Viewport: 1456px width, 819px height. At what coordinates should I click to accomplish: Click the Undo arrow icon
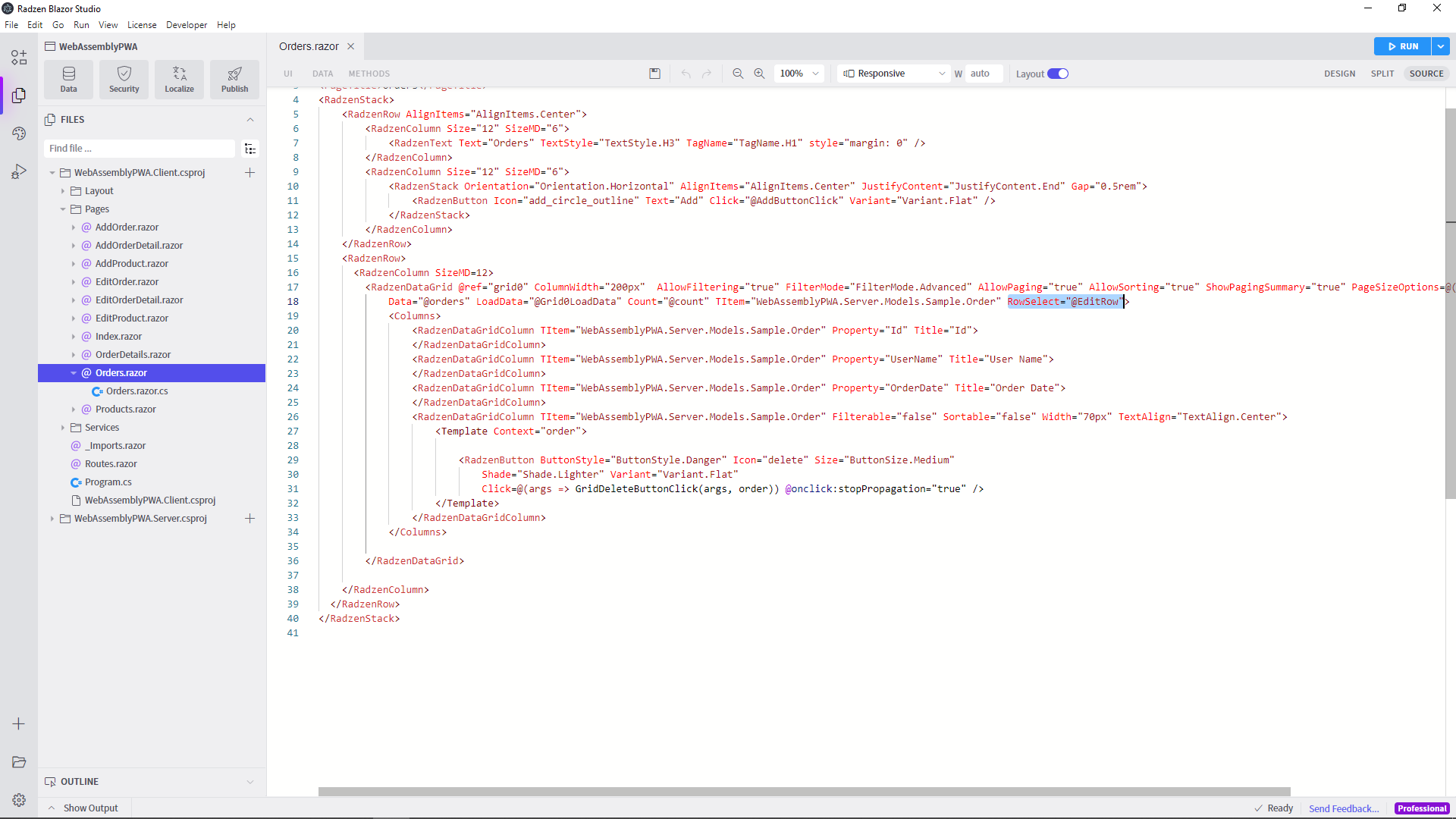tap(686, 74)
